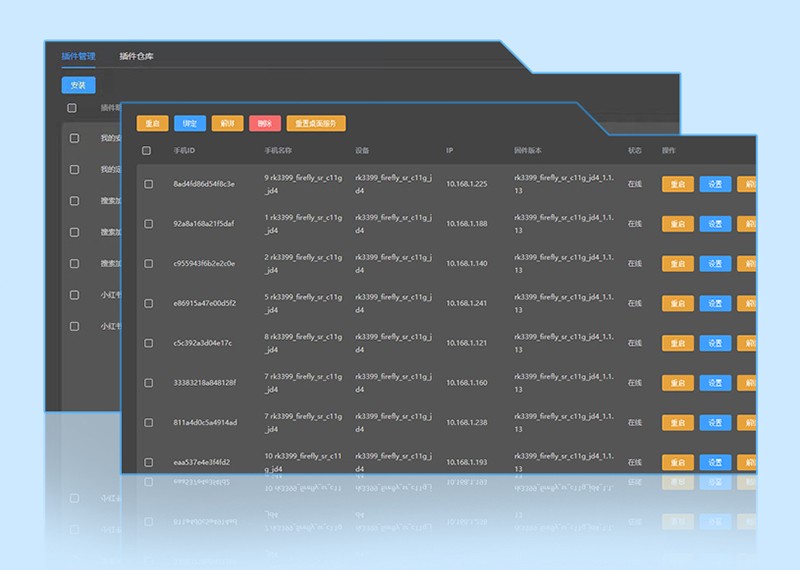Select the checkbox for device 92a8a168a21f5daf
The height and width of the screenshot is (570, 800).
(148, 224)
